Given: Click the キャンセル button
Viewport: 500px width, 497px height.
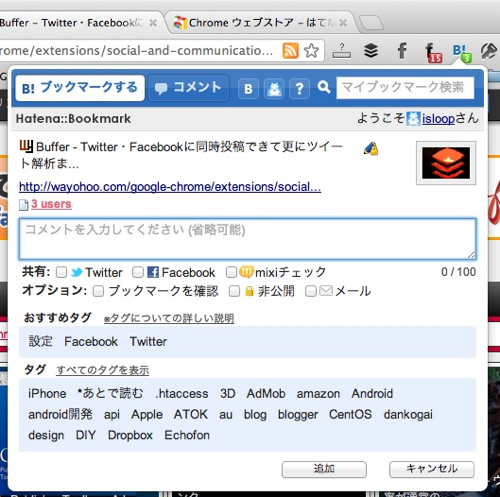Looking at the screenshot, I should point(432,469).
